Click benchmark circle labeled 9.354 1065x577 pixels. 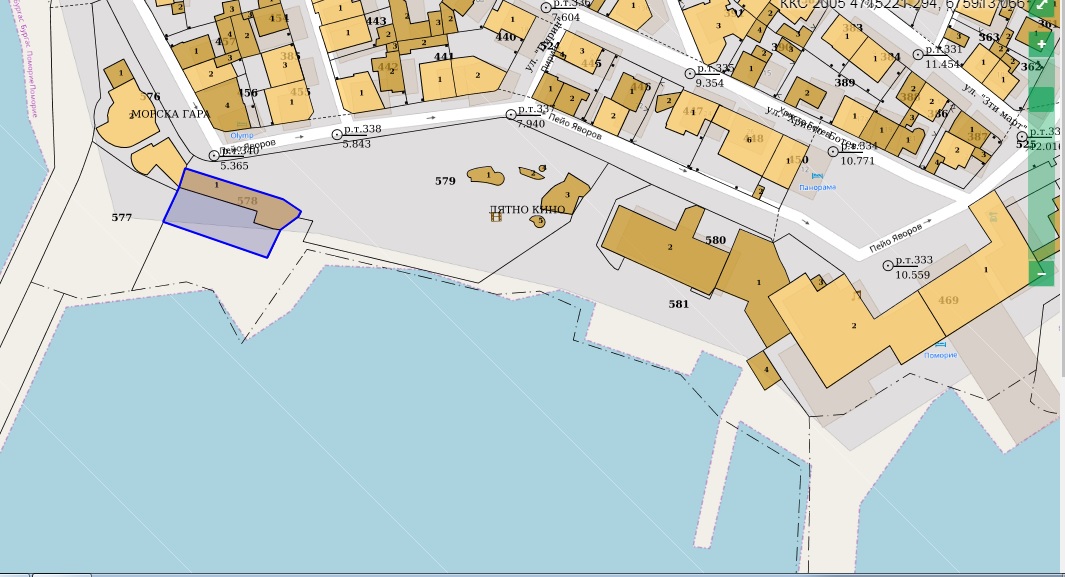[x=689, y=74]
